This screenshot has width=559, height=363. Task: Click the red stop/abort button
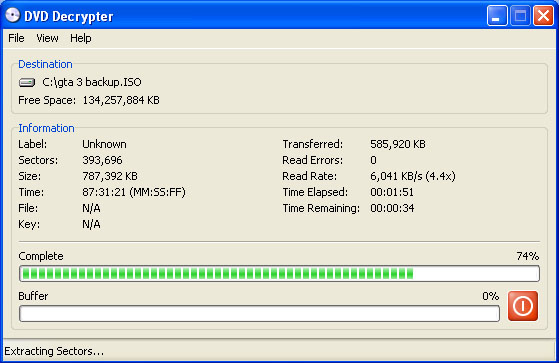tap(523, 306)
